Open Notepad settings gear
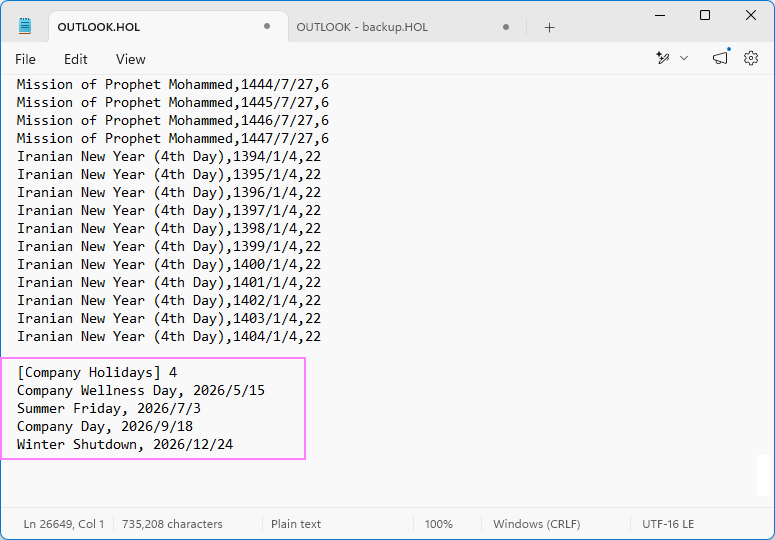Image resolution: width=775 pixels, height=540 pixels. [x=751, y=58]
